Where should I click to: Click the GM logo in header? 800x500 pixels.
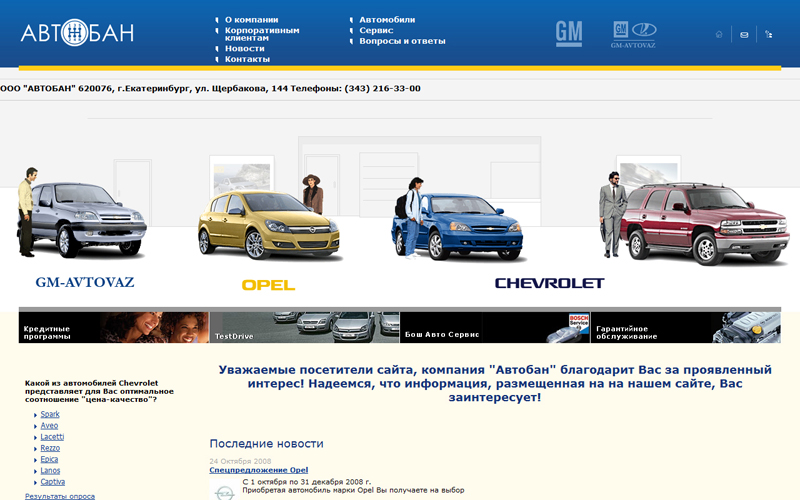[x=569, y=33]
